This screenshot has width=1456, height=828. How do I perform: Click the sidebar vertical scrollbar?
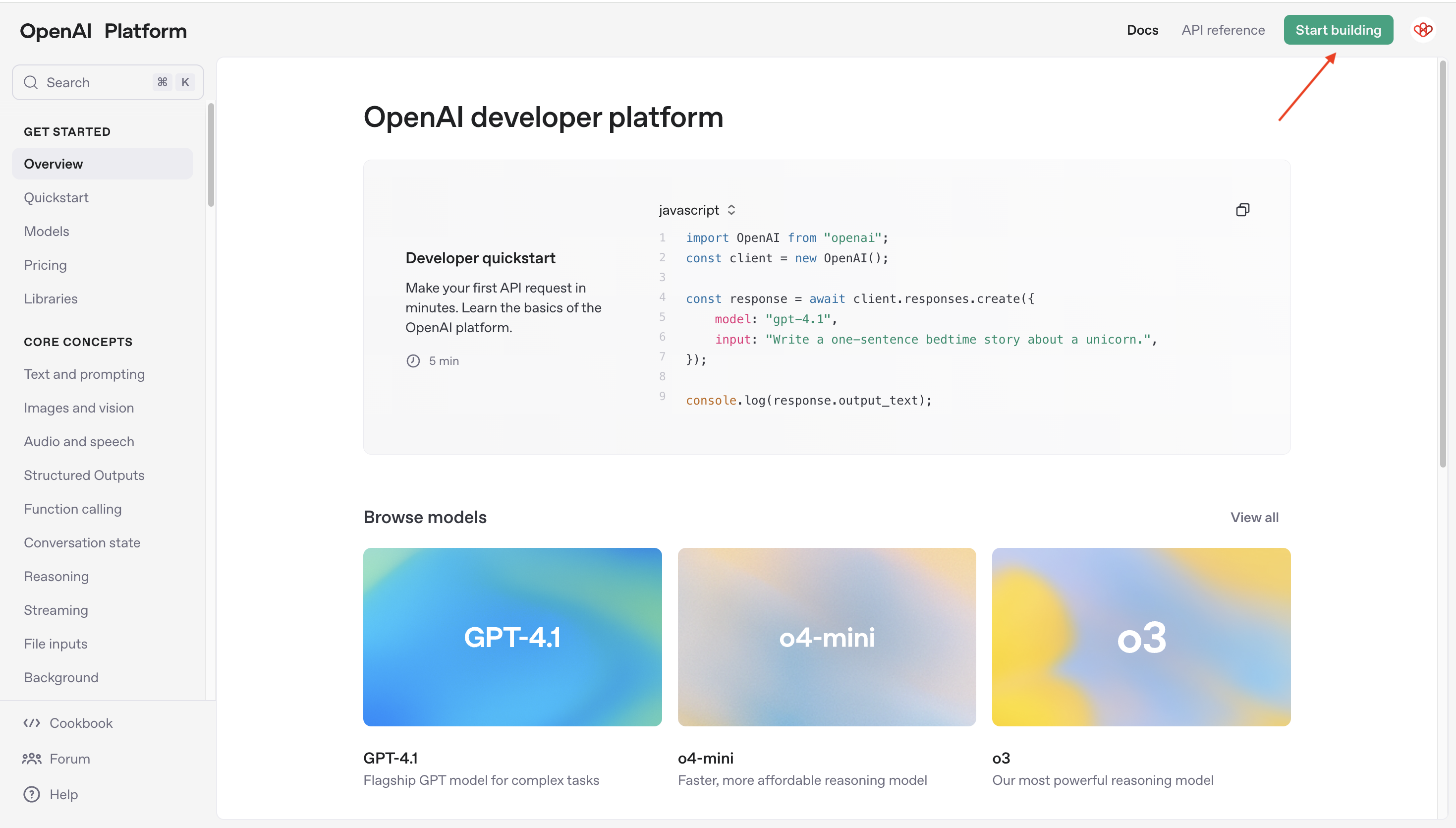click(211, 155)
